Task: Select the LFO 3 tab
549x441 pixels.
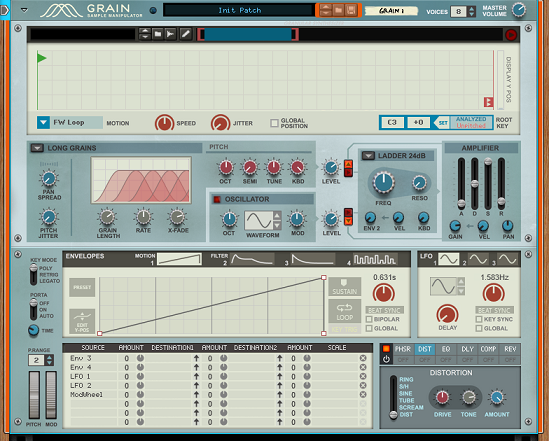Action: 507,259
